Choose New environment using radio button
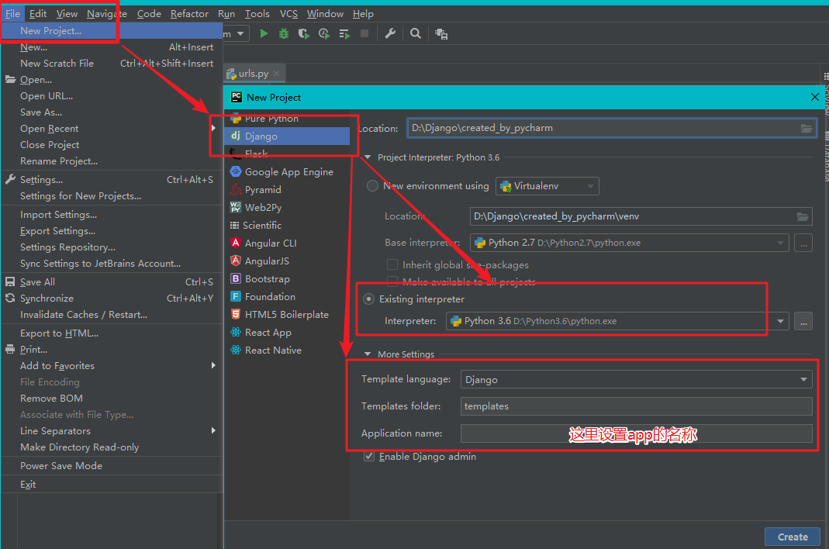829x549 pixels. [373, 186]
